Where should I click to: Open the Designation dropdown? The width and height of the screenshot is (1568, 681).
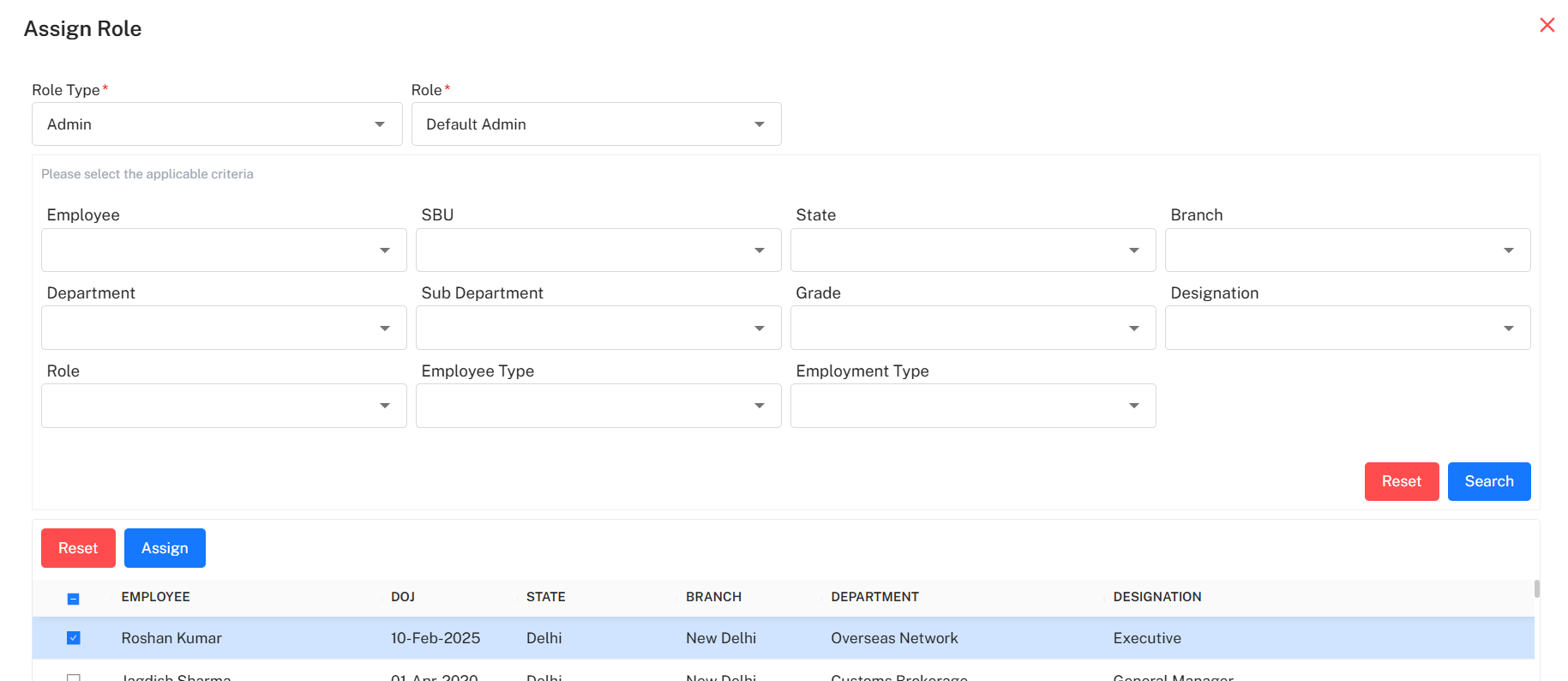pos(1347,328)
